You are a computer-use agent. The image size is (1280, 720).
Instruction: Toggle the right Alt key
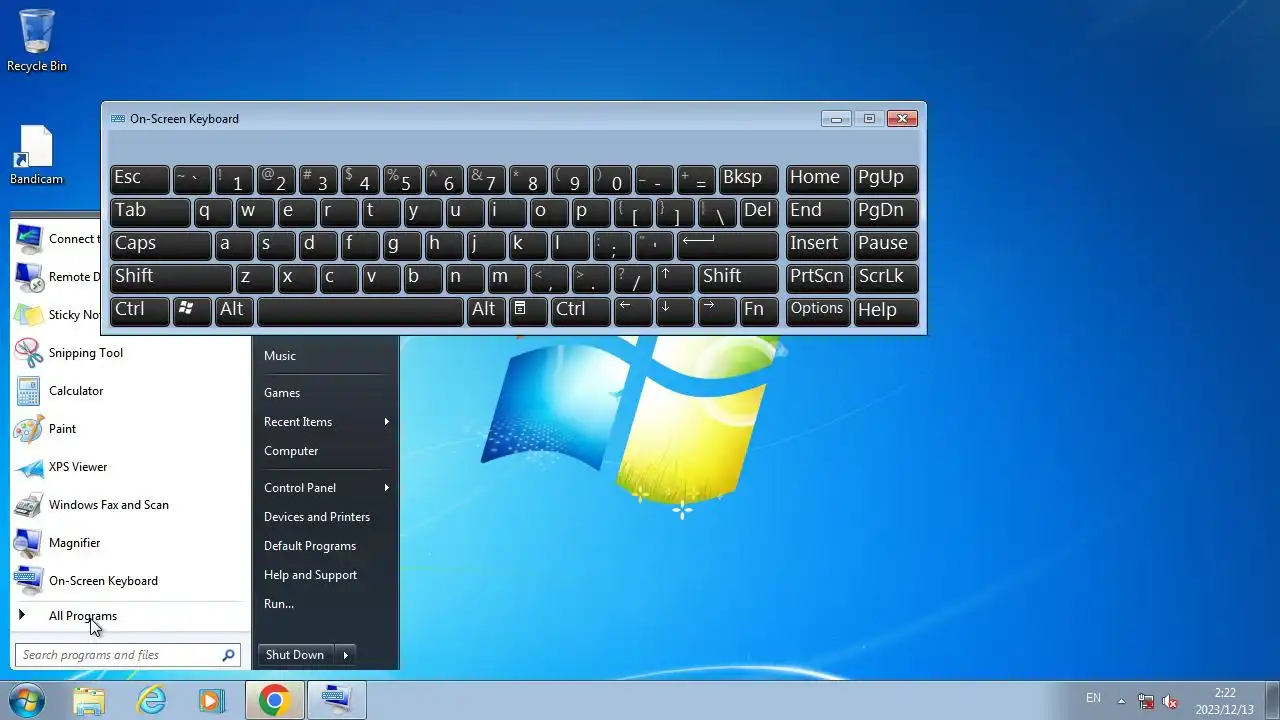click(486, 311)
